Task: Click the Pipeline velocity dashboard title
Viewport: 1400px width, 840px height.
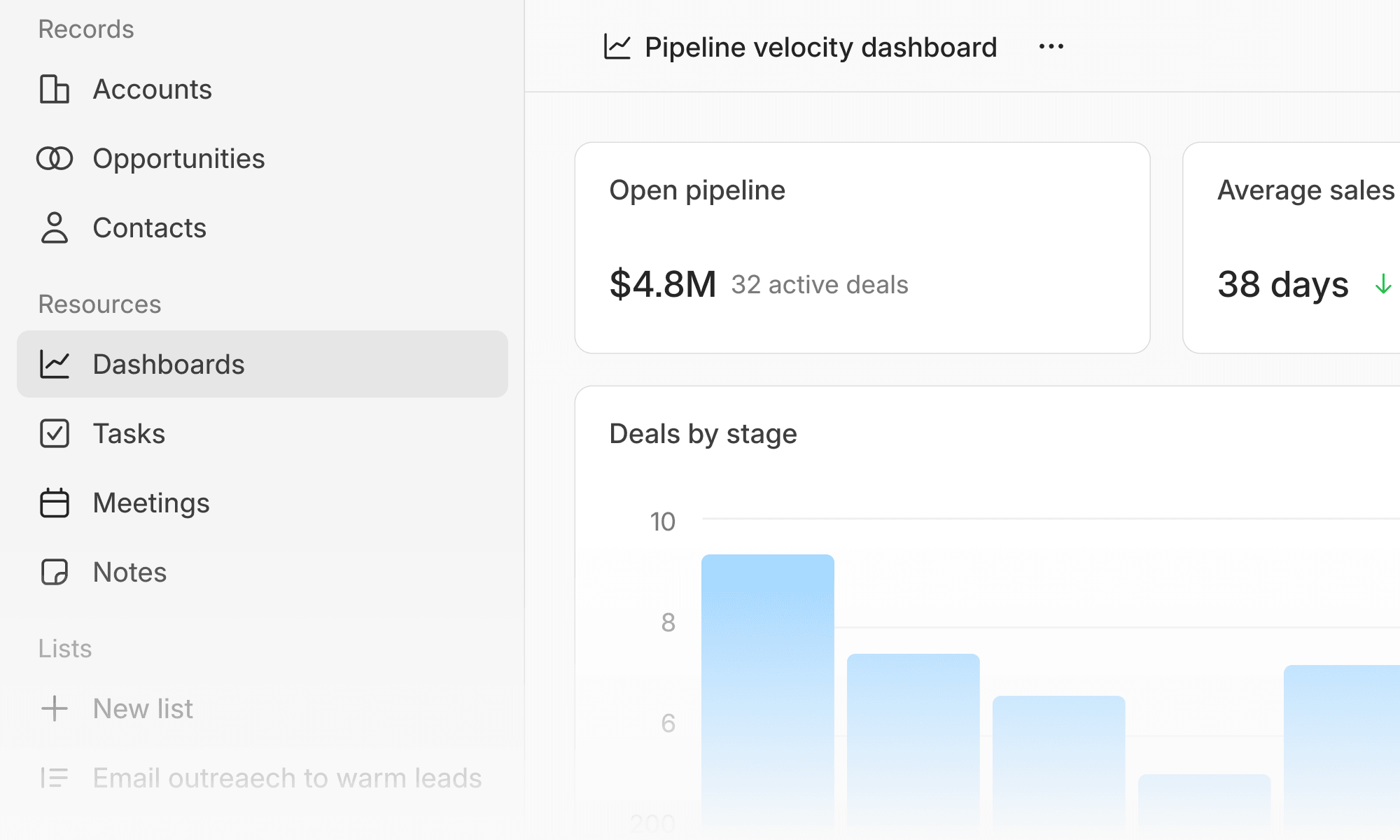Action: (820, 48)
